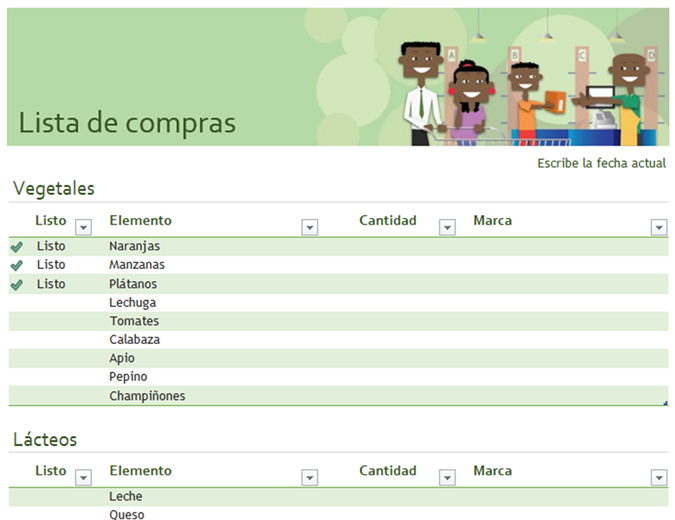Click the shoppers illustration in the banner
The height and width of the screenshot is (520, 675).
coord(527,93)
